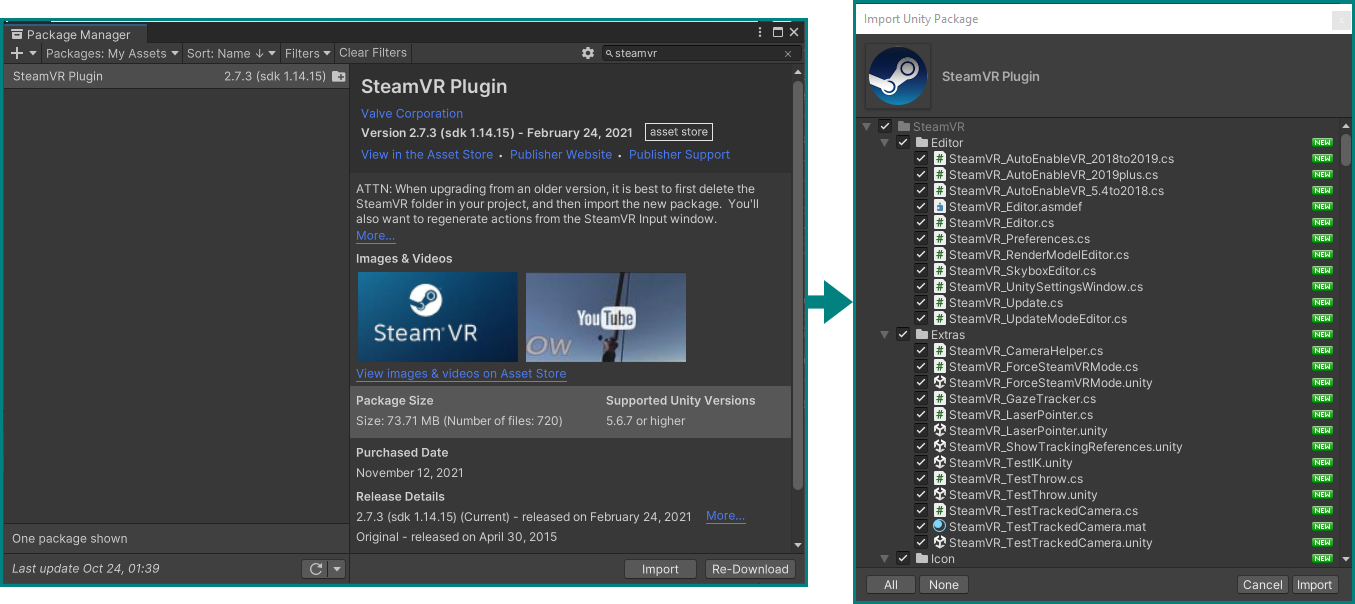Click the SteamVR_TestTrackedCamera.mat material icon
The height and width of the screenshot is (604, 1355).
pos(940,527)
